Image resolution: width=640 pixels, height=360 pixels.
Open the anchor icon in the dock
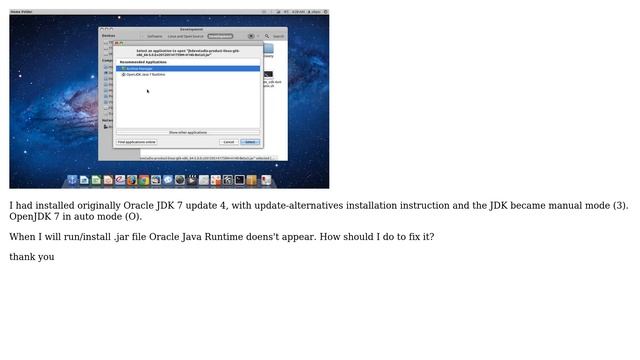(x=72, y=180)
